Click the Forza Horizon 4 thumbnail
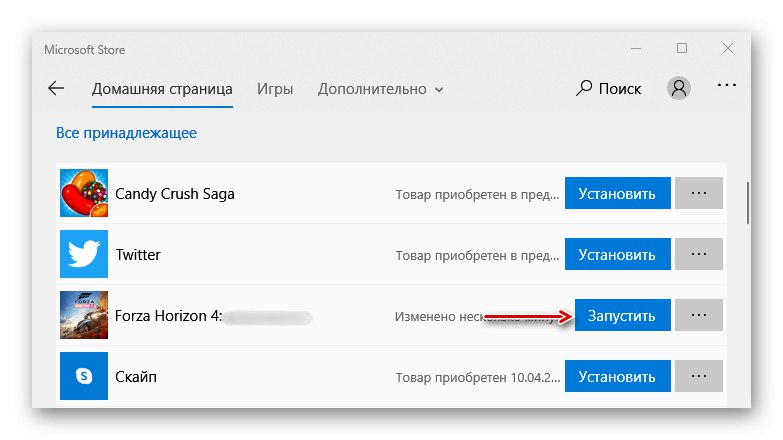 [84, 315]
